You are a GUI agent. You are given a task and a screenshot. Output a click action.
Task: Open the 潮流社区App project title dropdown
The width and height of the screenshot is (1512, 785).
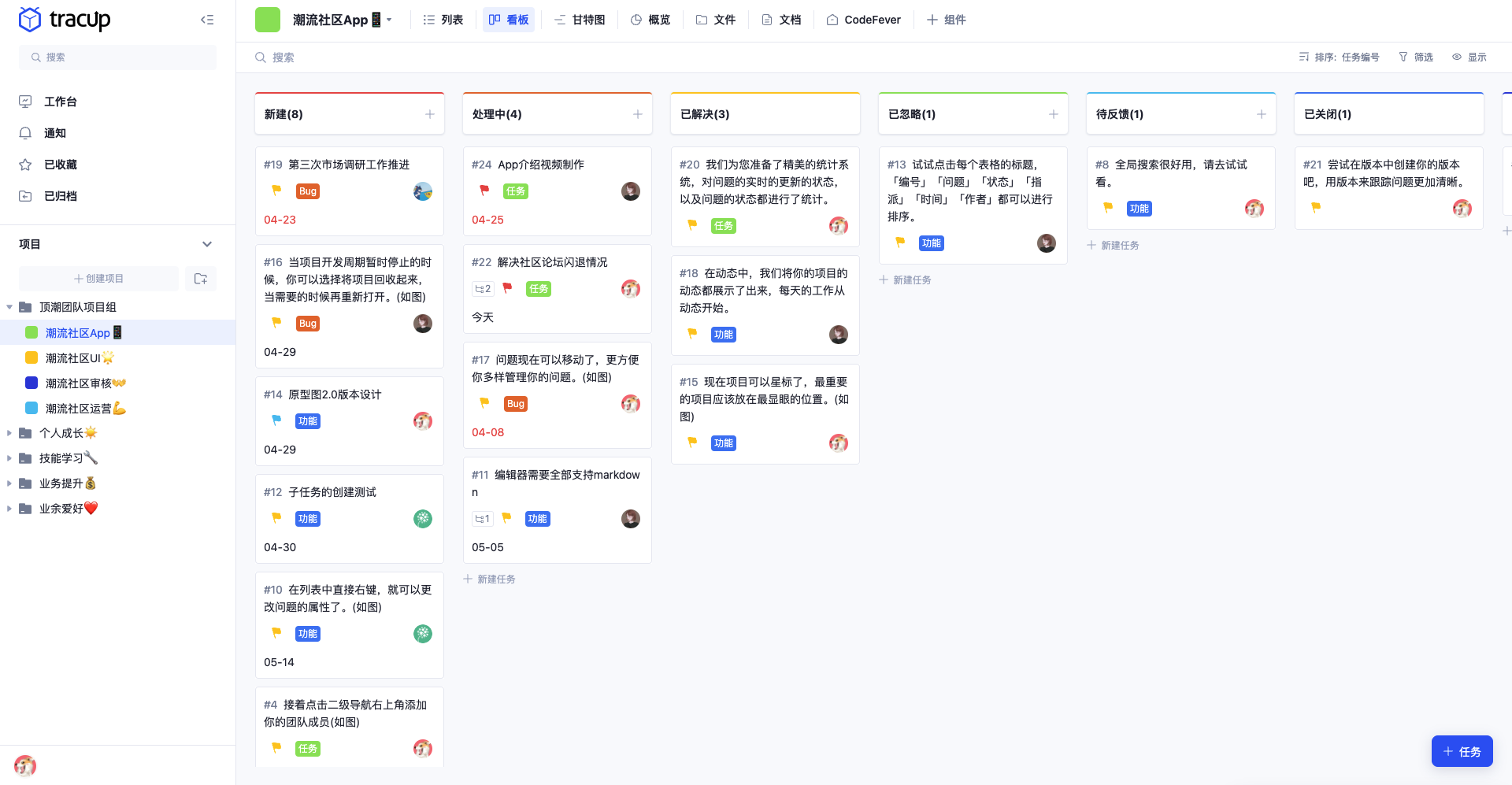(x=389, y=19)
